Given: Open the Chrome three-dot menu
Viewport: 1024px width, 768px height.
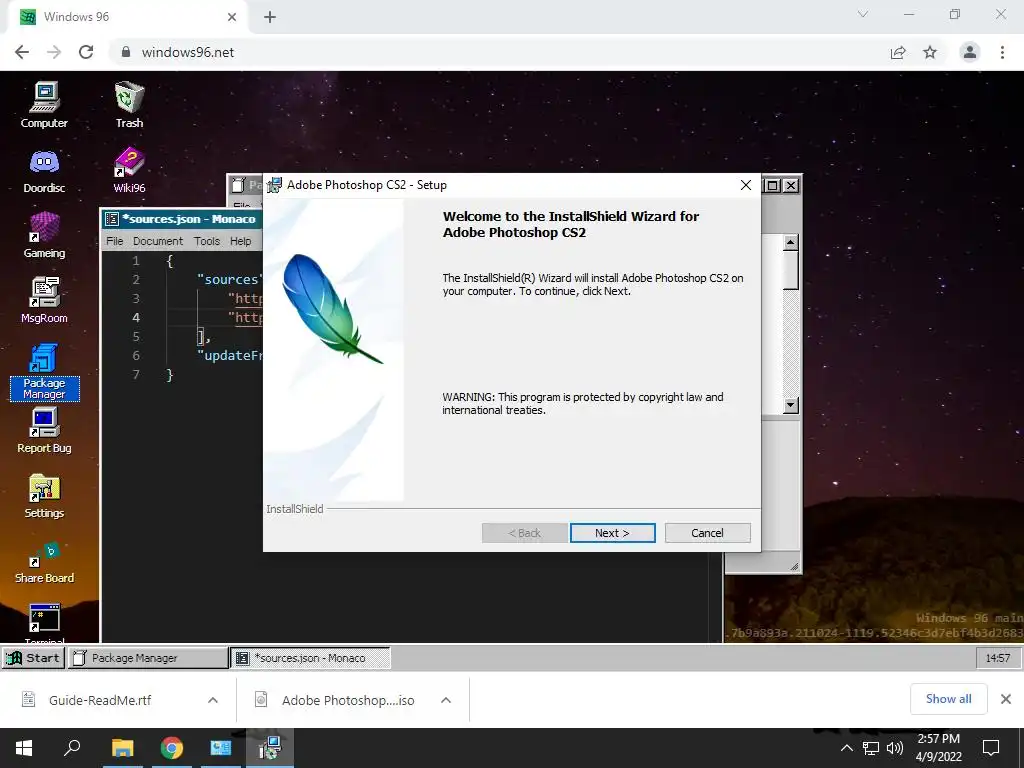Looking at the screenshot, I should (1002, 52).
